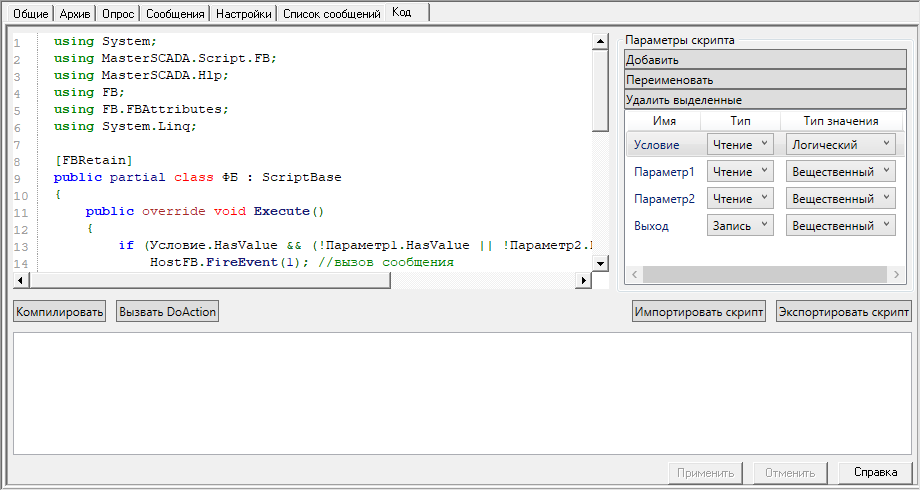Image resolution: width=921 pixels, height=491 pixels.
Task: Click the Добавить button
Action: [x=765, y=59]
